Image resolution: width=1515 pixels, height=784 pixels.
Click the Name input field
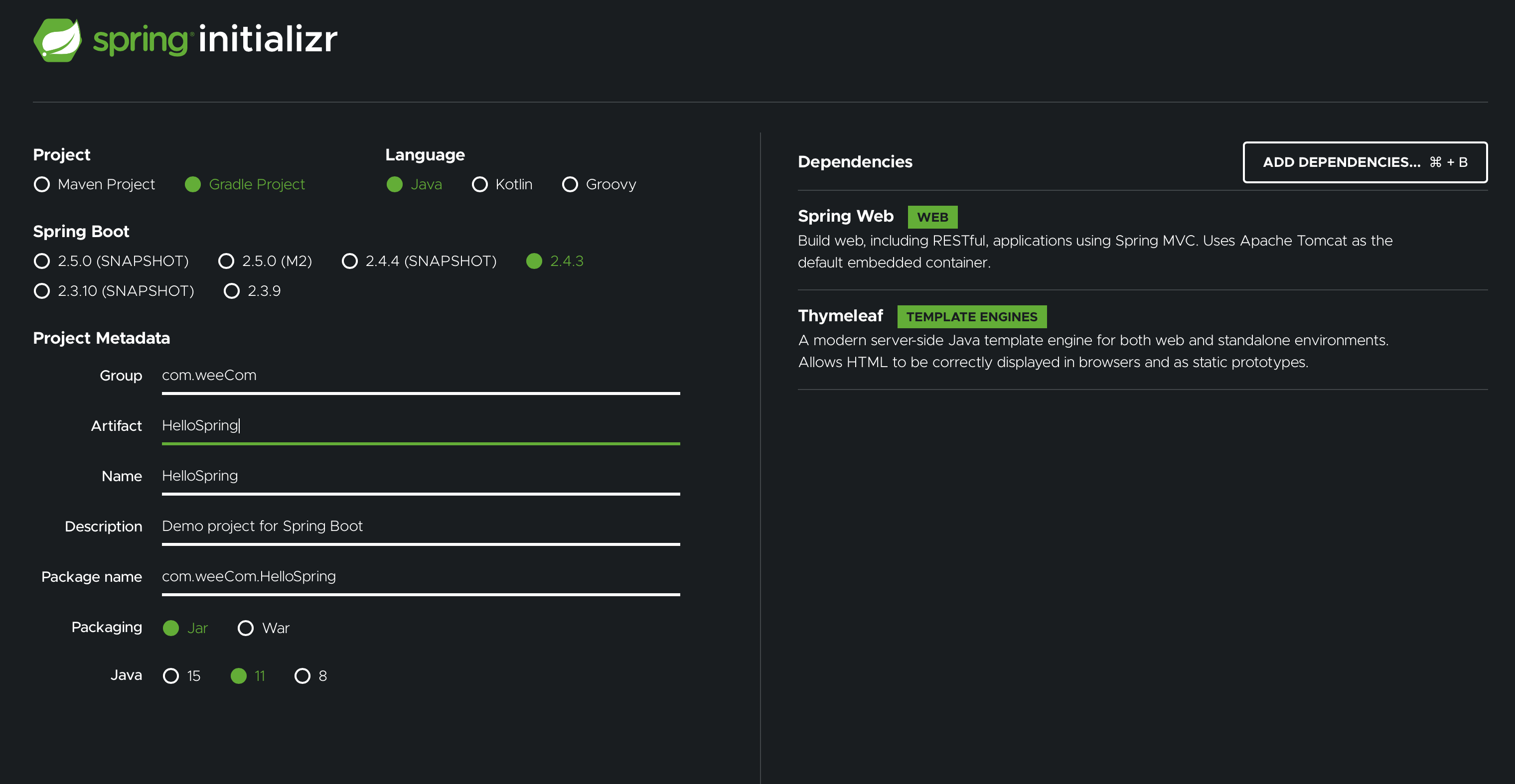tap(421, 477)
